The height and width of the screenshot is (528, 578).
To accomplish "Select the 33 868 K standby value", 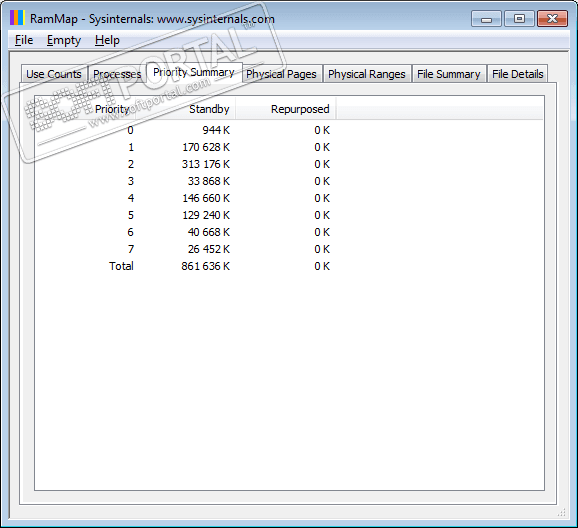I will tap(209, 181).
